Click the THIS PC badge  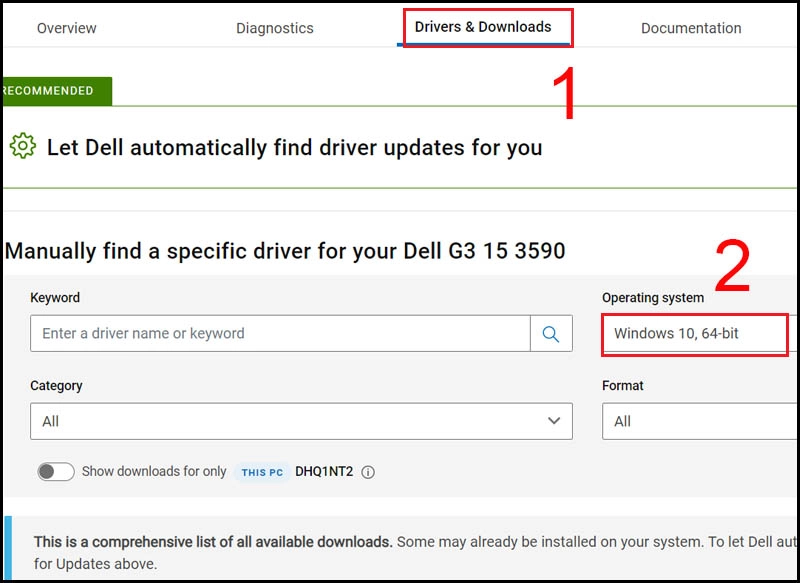point(262,472)
